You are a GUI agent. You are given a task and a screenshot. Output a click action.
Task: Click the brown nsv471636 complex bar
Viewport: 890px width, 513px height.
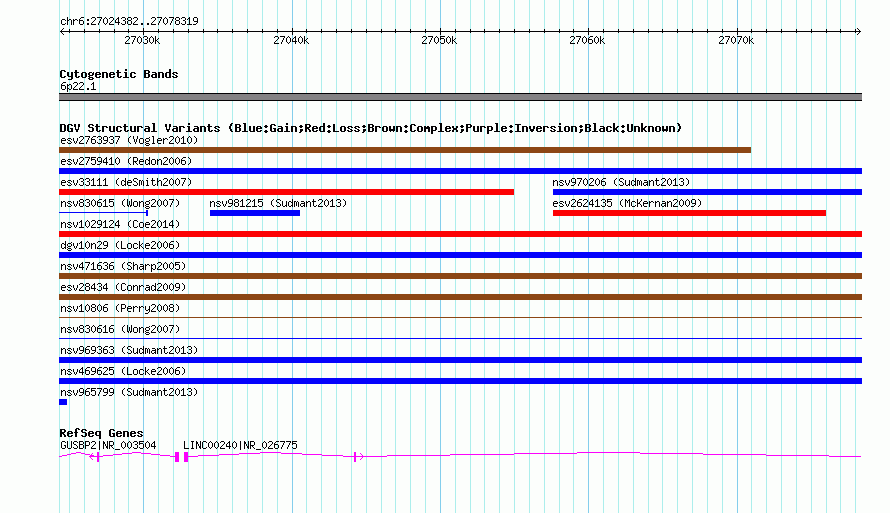(460, 276)
